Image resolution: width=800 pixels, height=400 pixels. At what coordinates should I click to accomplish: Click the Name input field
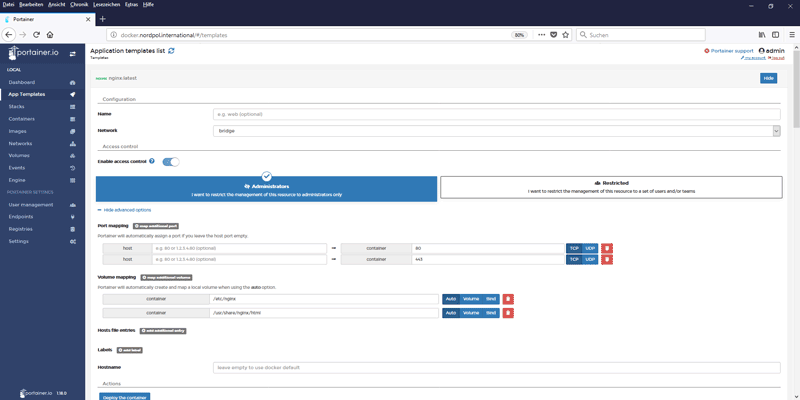pos(496,114)
